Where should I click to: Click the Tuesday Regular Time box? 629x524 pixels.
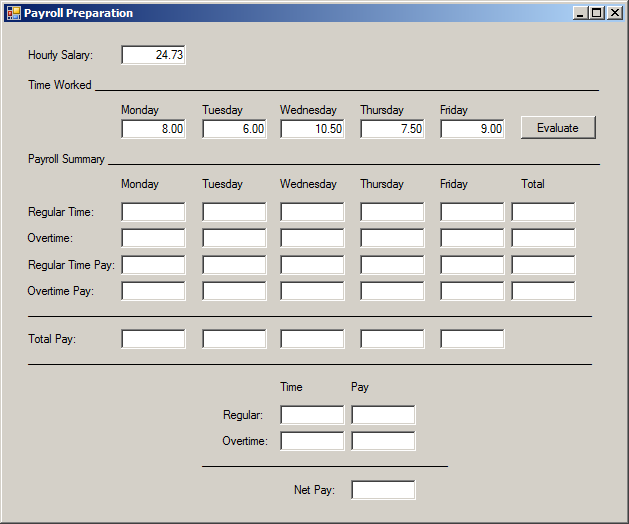[x=234, y=212]
